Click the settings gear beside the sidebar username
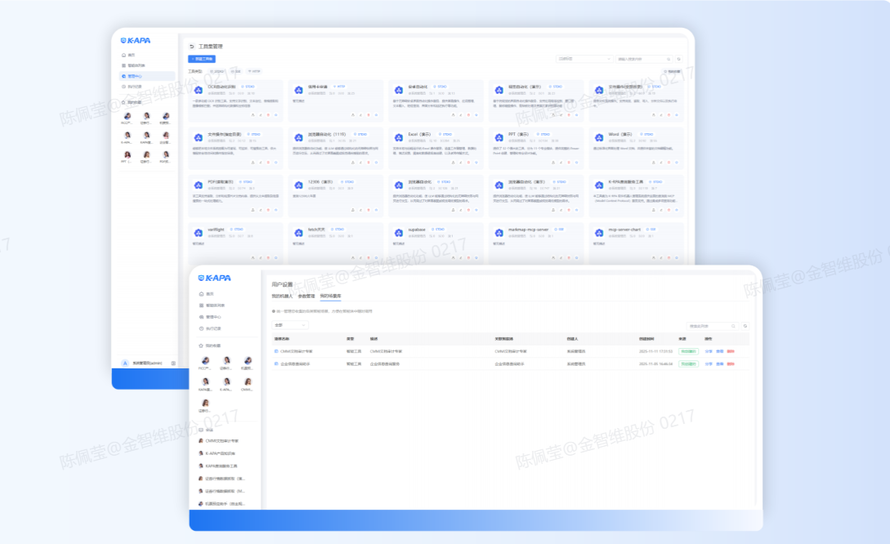 coord(173,363)
